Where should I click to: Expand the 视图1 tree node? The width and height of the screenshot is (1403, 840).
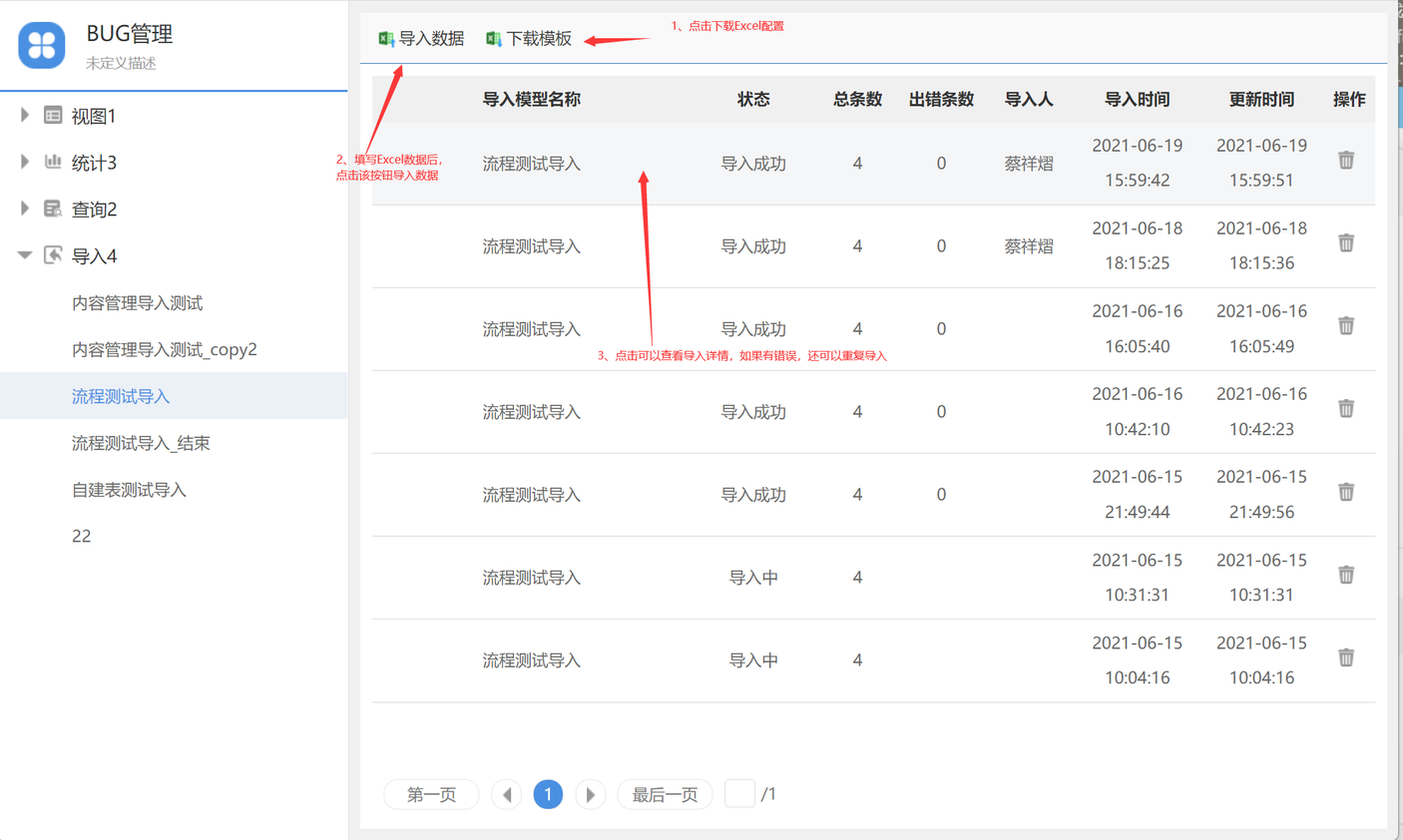[25, 116]
